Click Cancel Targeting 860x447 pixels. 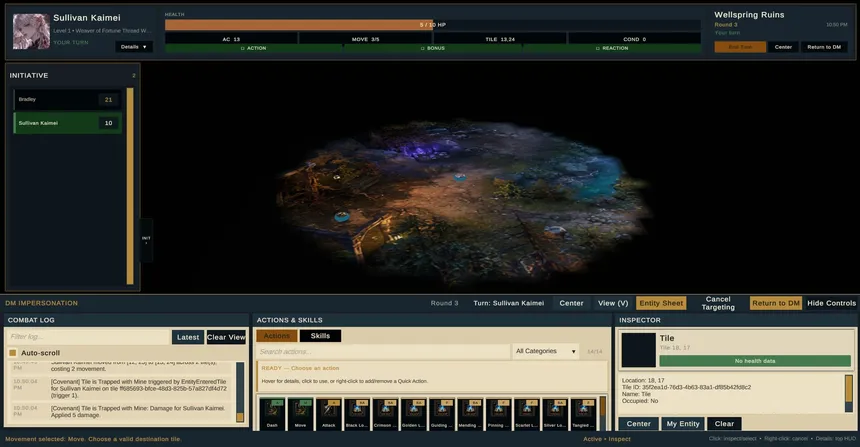coord(718,303)
